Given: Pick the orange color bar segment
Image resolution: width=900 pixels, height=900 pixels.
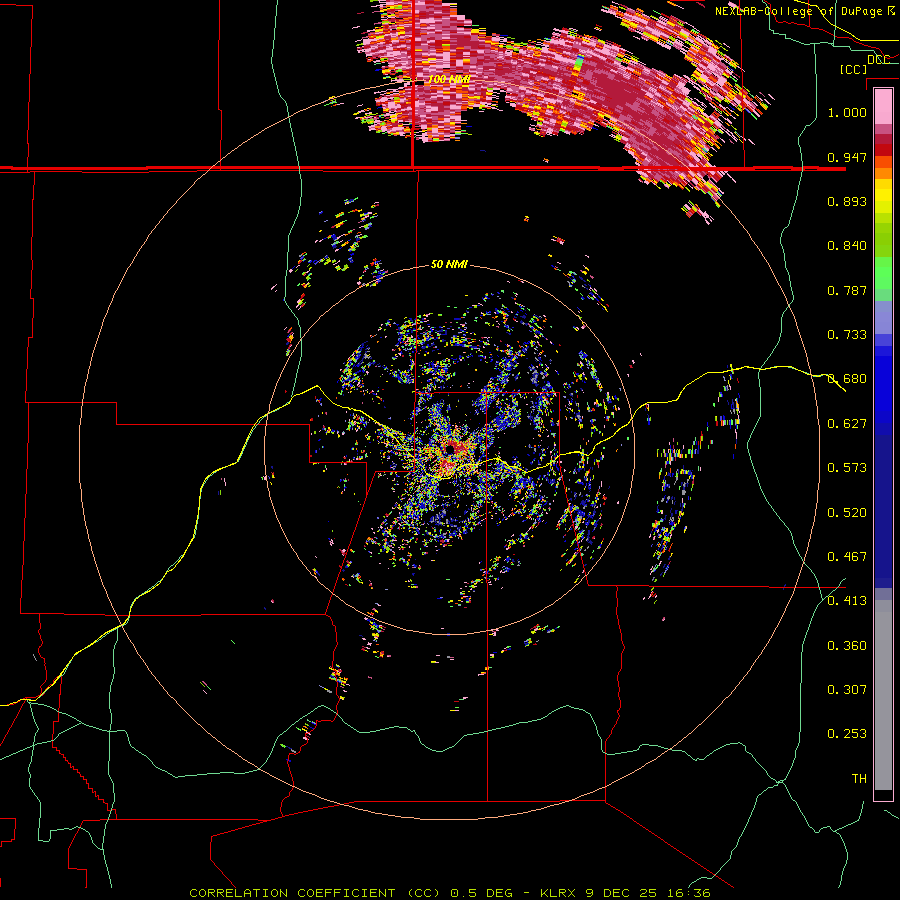Looking at the screenshot, I should click(883, 173).
